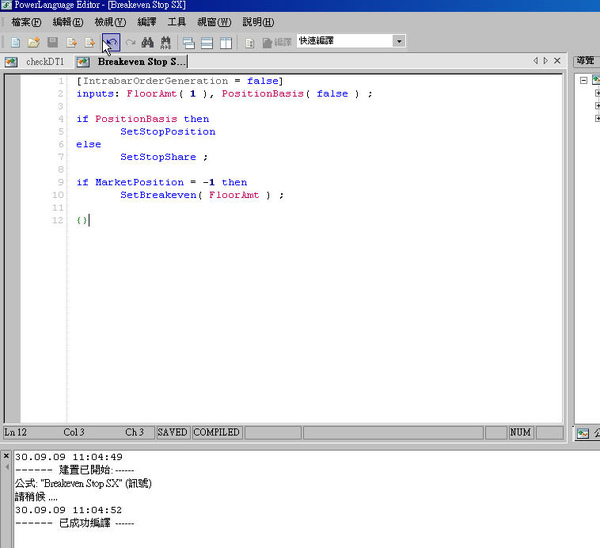Click the Undo arrow toolbar icon
The image size is (600, 548).
click(x=111, y=42)
